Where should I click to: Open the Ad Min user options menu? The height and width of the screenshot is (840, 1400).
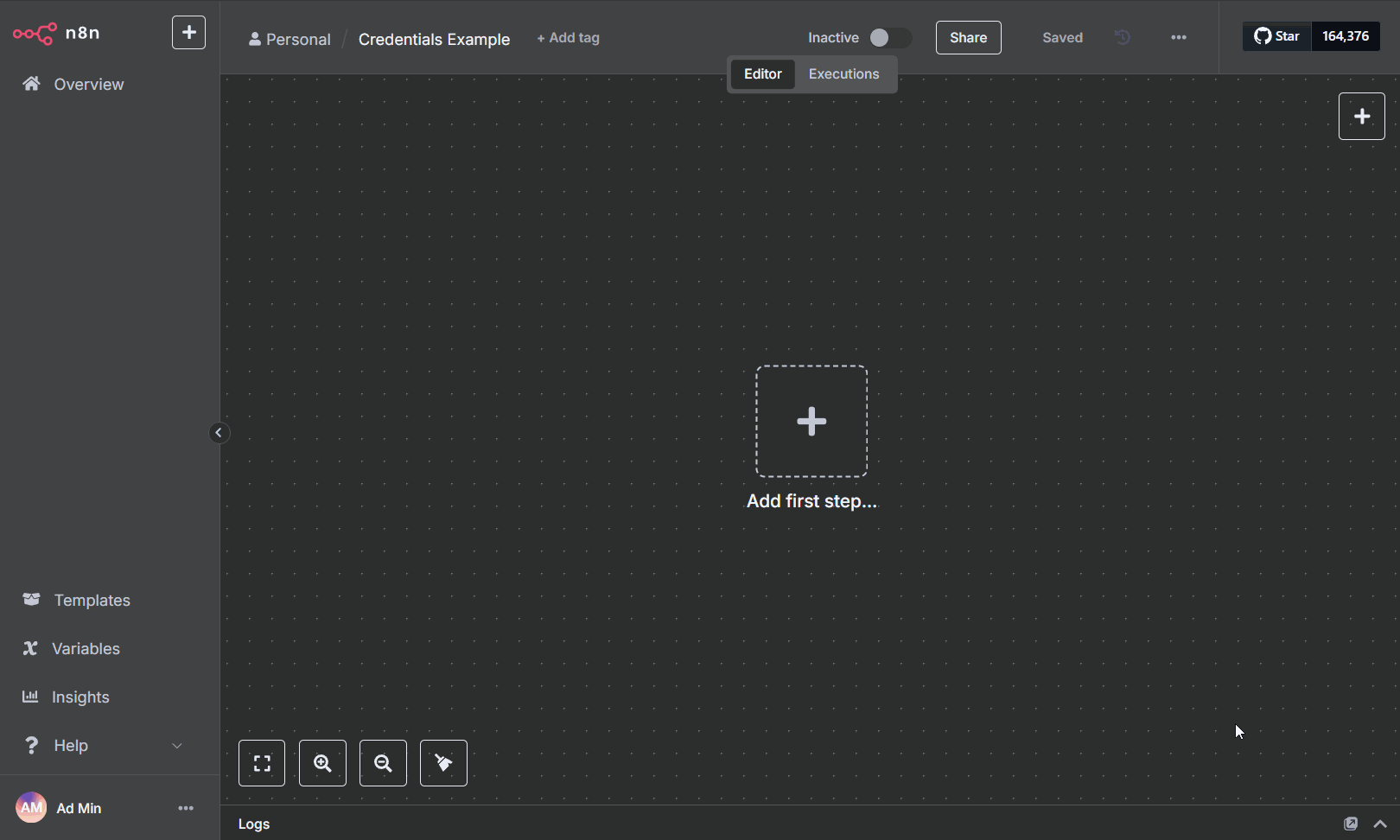[186, 808]
